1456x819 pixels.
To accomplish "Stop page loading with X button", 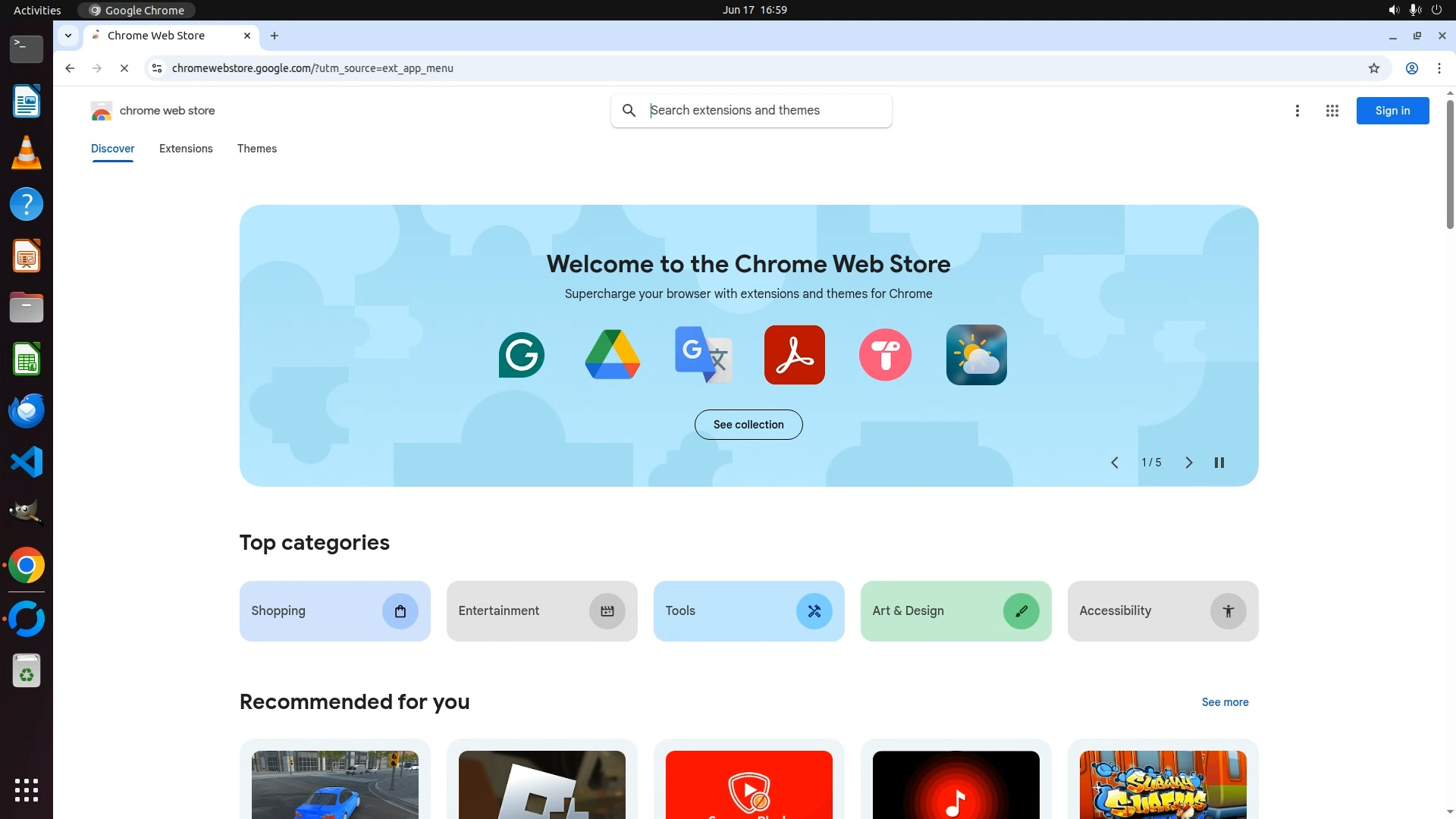I will (124, 68).
